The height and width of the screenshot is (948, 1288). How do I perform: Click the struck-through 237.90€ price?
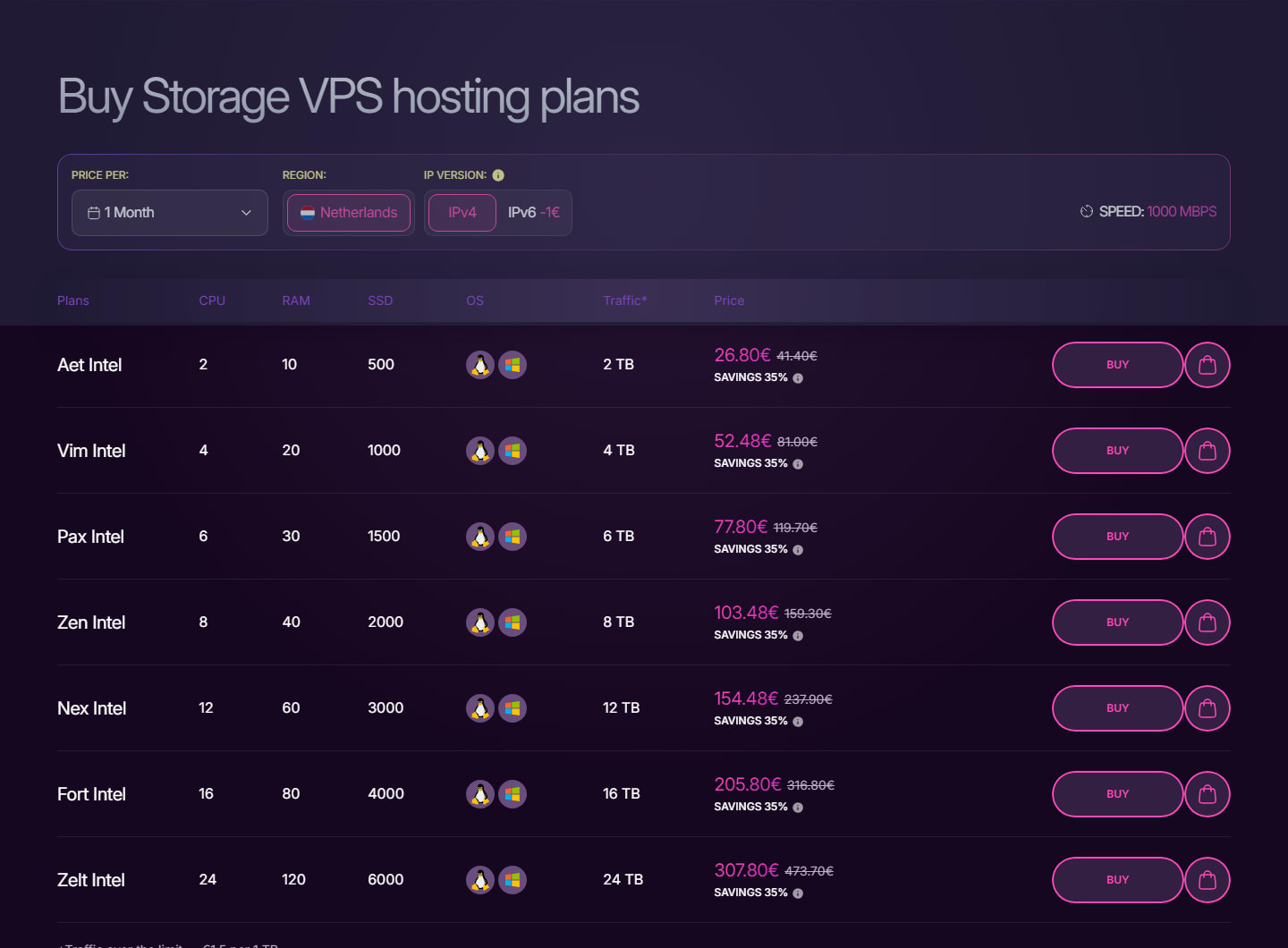click(x=809, y=699)
